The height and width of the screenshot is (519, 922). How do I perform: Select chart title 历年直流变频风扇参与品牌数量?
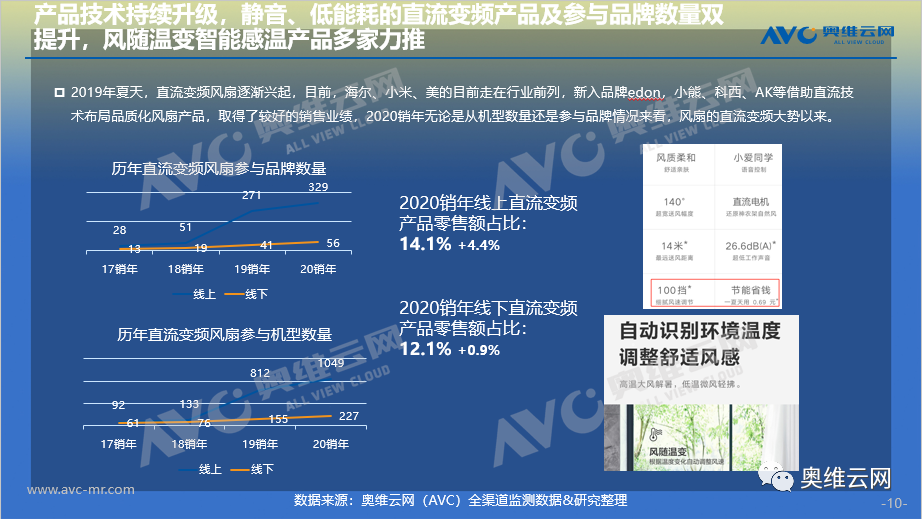[x=219, y=169]
